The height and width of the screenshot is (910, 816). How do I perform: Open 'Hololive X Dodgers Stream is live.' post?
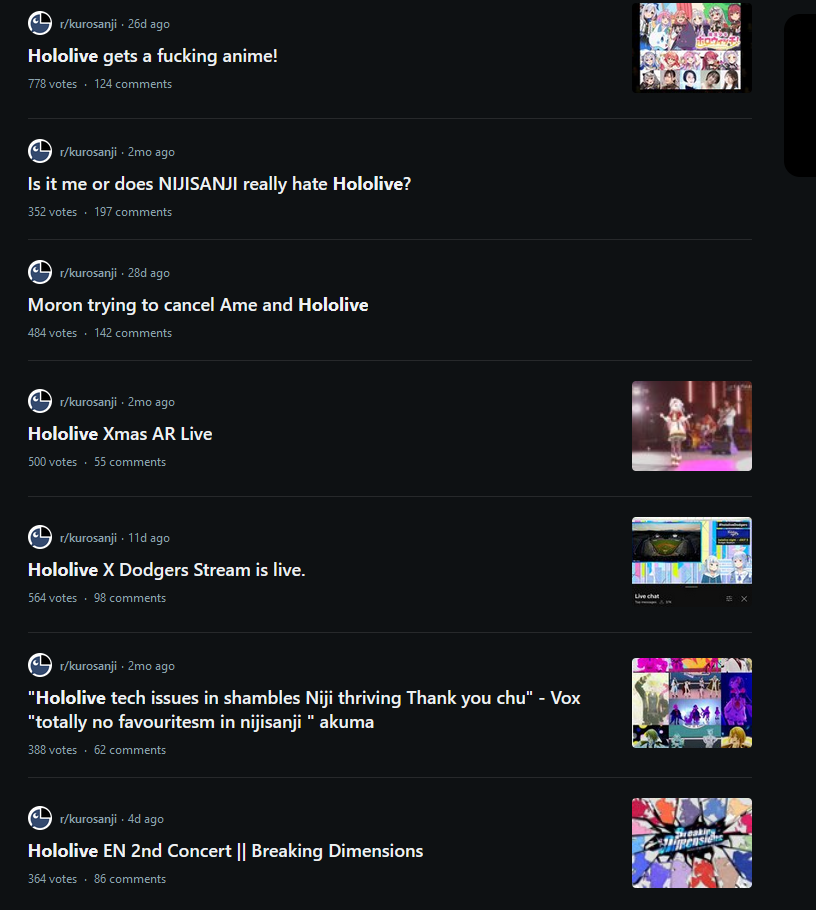point(167,570)
